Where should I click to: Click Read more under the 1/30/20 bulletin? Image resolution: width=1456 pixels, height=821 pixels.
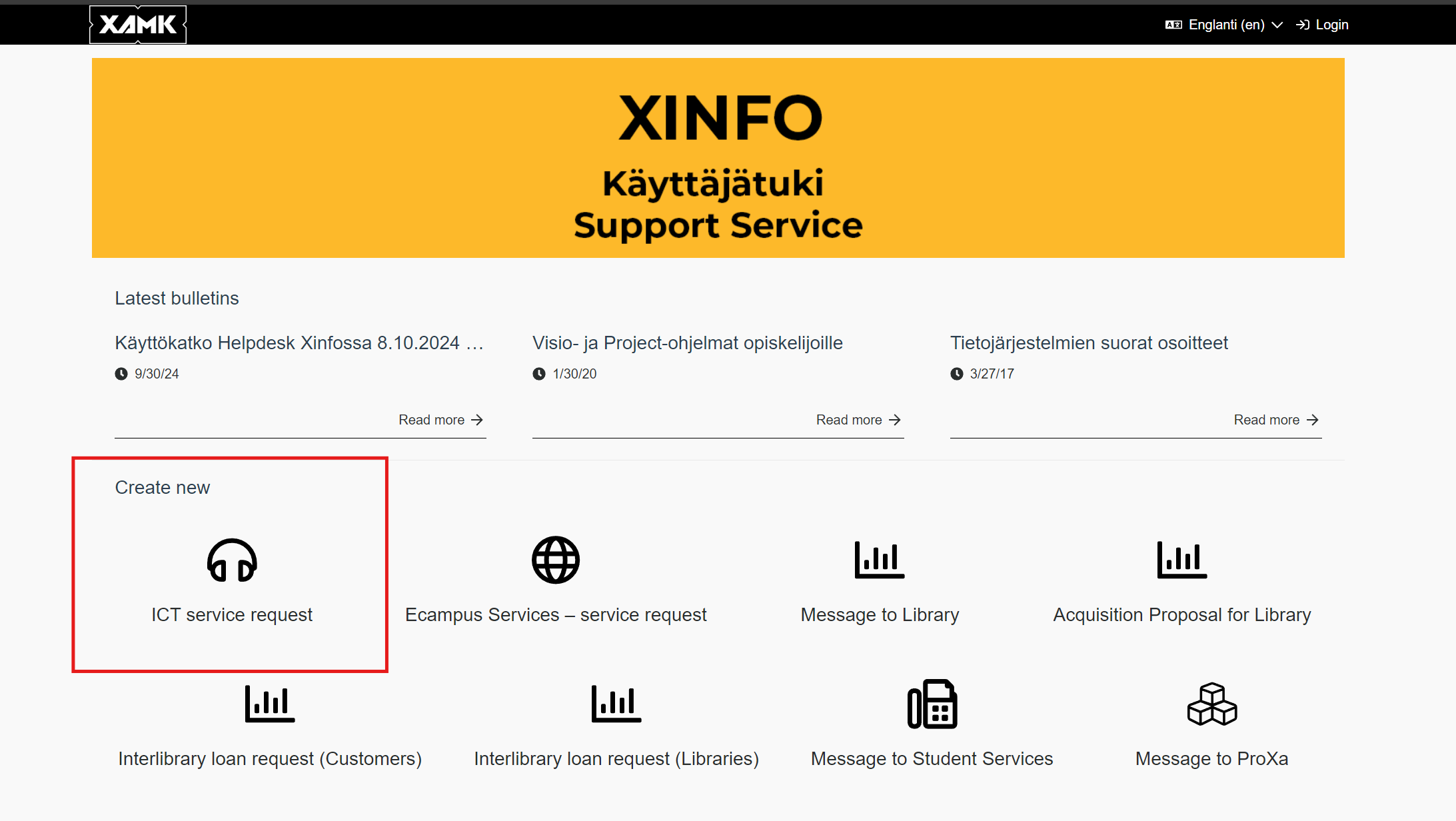point(858,420)
